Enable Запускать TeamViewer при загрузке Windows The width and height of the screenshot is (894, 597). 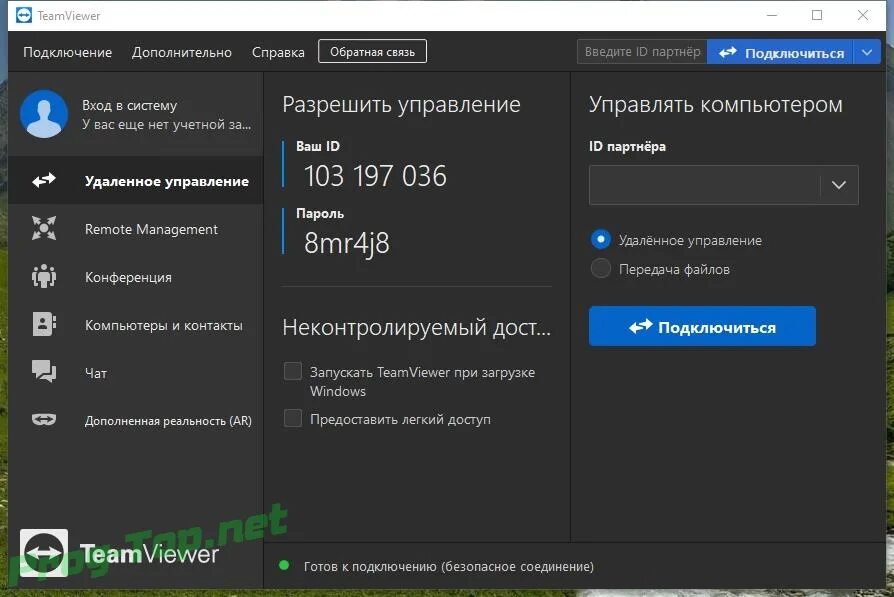click(293, 371)
